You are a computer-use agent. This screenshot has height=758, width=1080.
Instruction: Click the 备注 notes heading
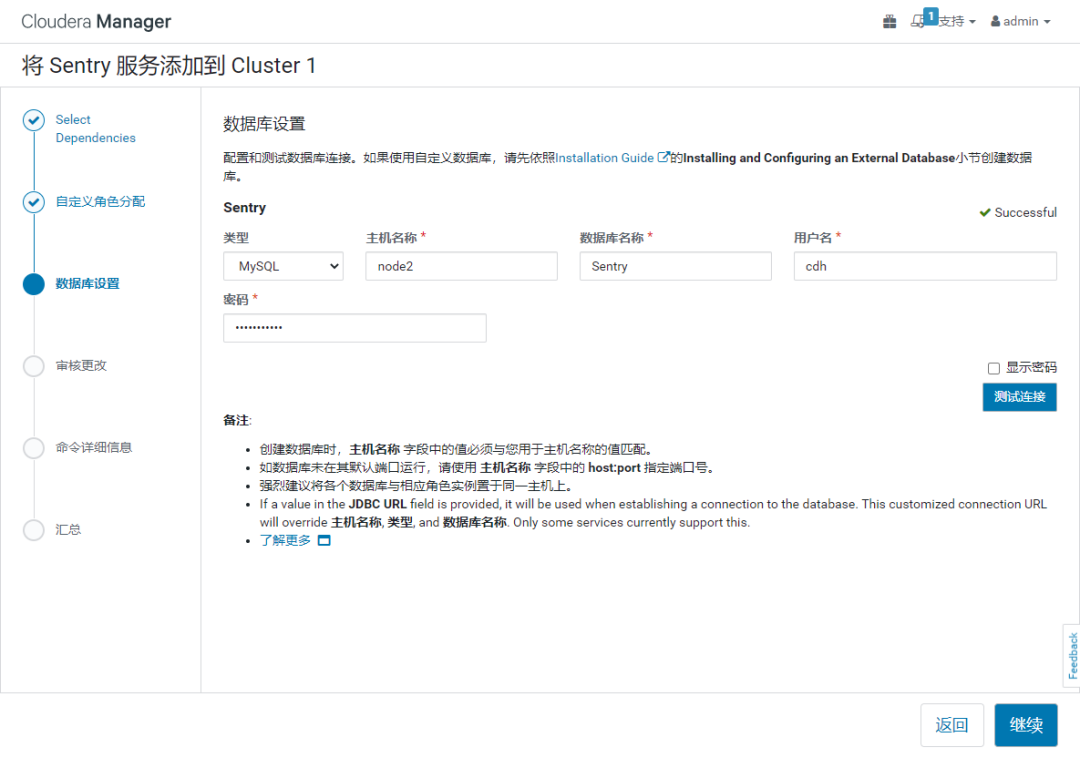(236, 420)
